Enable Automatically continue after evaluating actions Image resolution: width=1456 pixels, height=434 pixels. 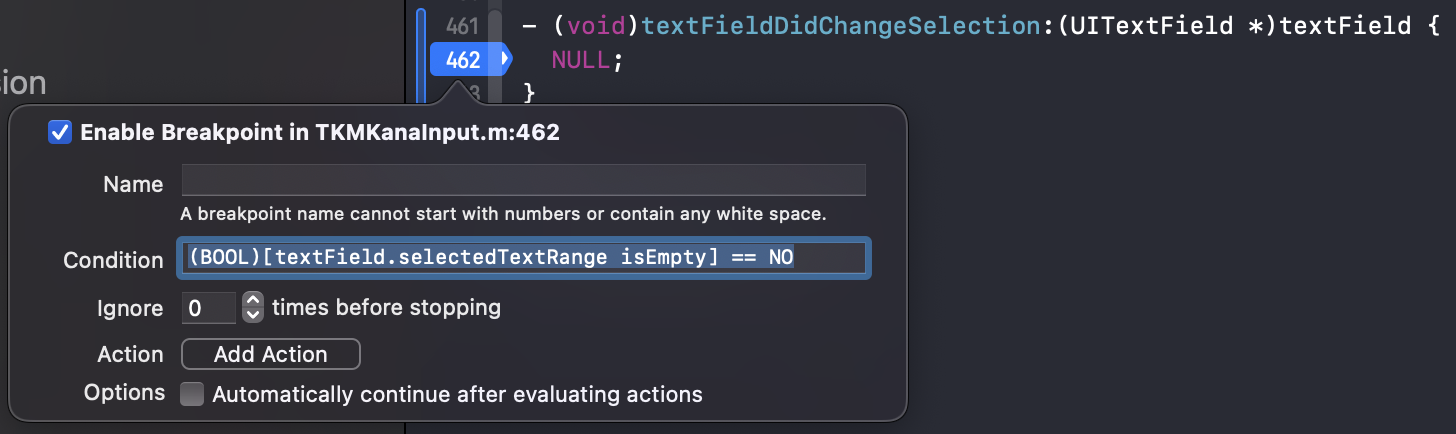click(191, 394)
